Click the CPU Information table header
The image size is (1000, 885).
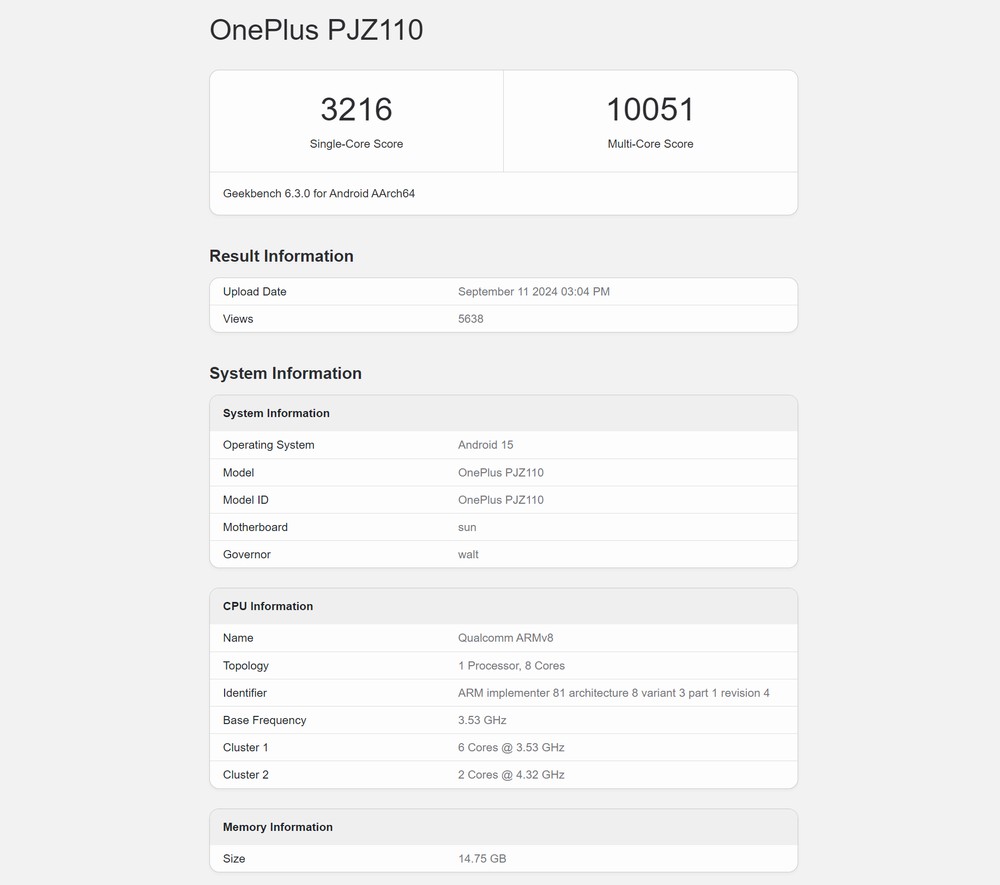tap(268, 606)
